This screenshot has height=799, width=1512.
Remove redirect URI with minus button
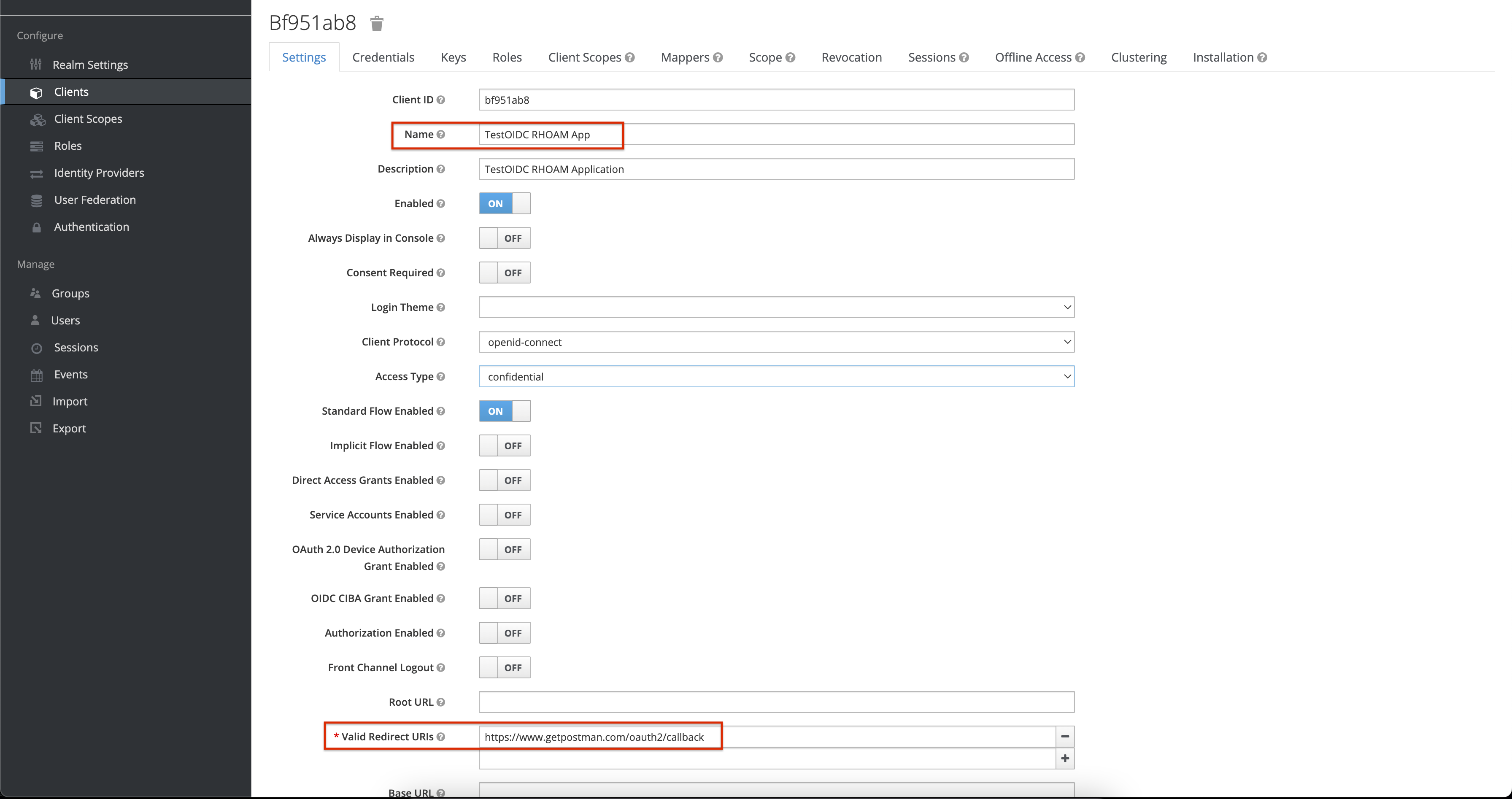pyautogui.click(x=1065, y=736)
